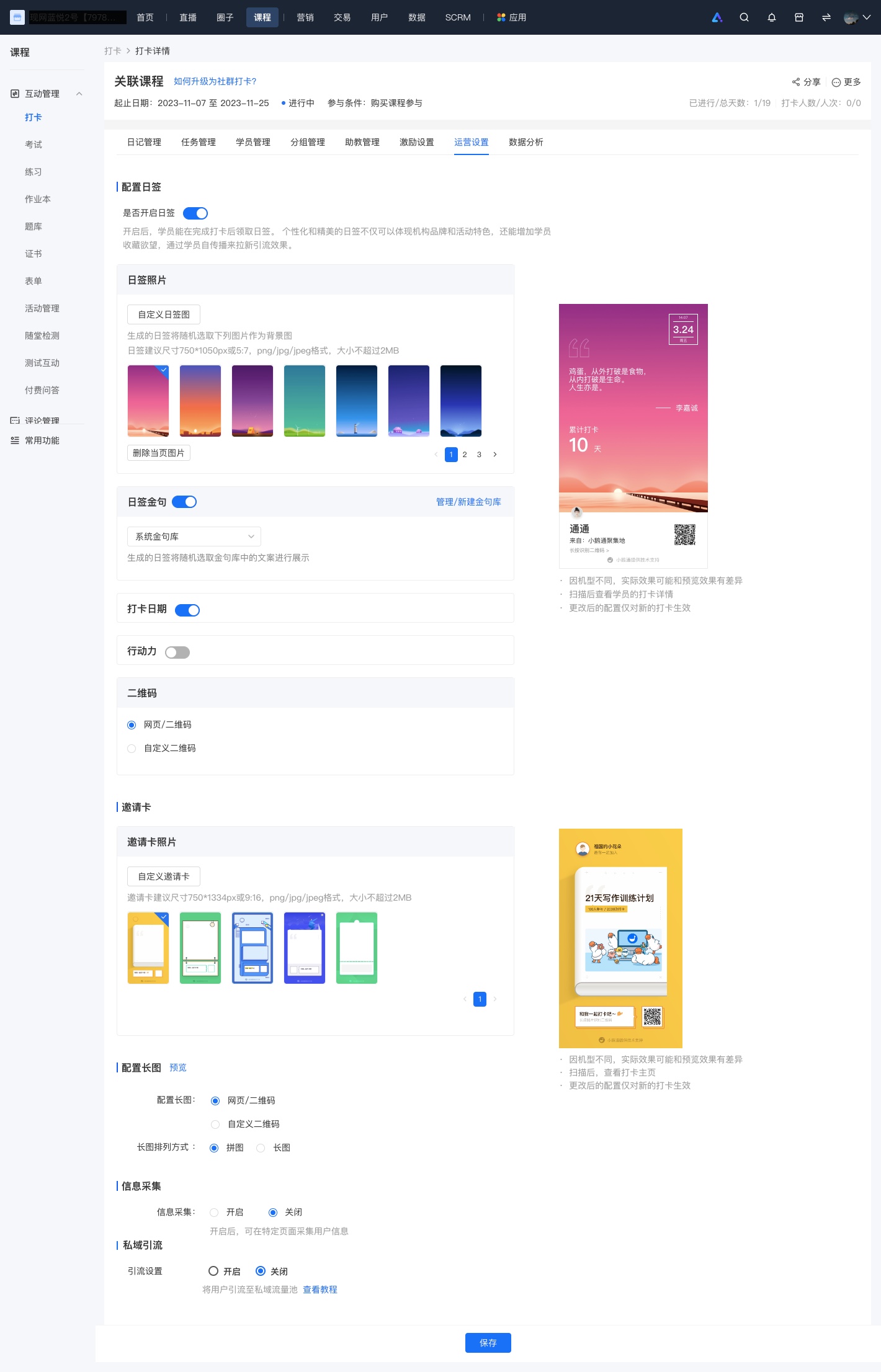Image resolution: width=881 pixels, height=1372 pixels.
Task: Open the 更多 options icon
Action: 836,82
